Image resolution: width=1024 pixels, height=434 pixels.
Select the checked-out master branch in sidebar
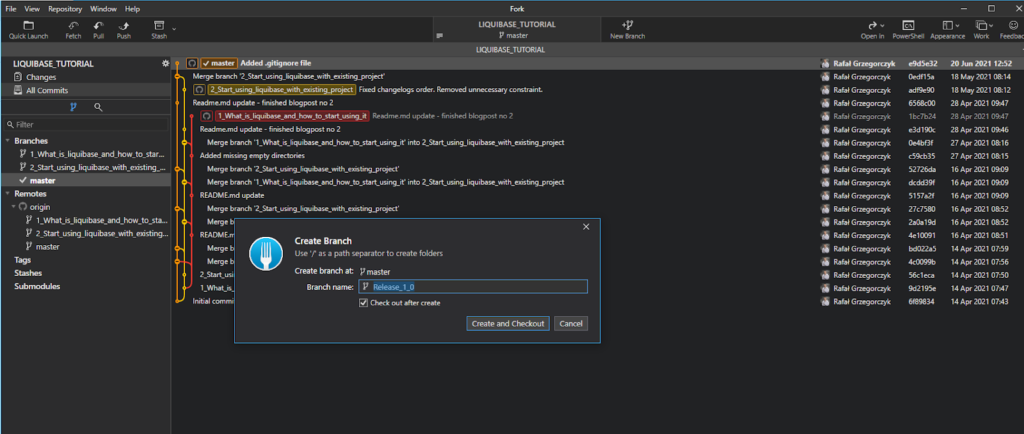click(85, 181)
